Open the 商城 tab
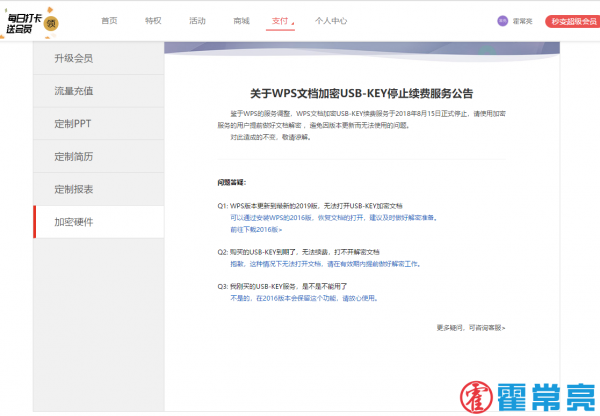Screen dimensions: 600x416 click(x=241, y=21)
